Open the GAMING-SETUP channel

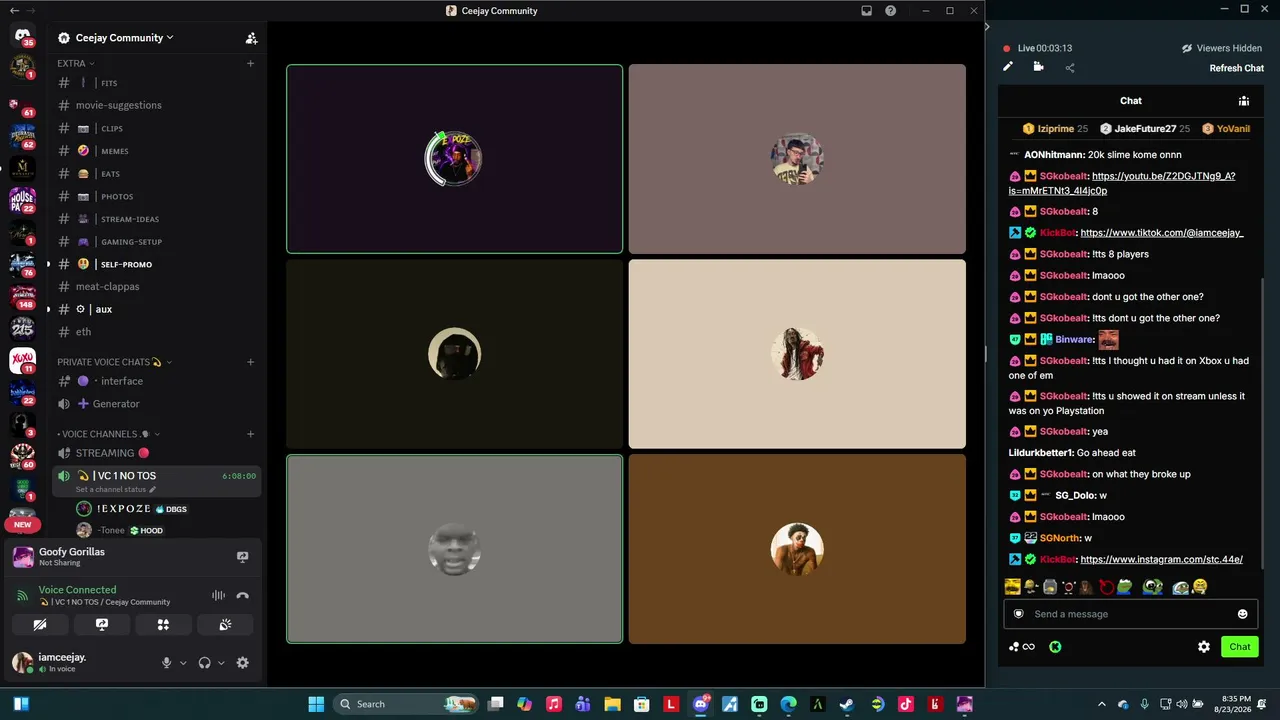[157, 242]
